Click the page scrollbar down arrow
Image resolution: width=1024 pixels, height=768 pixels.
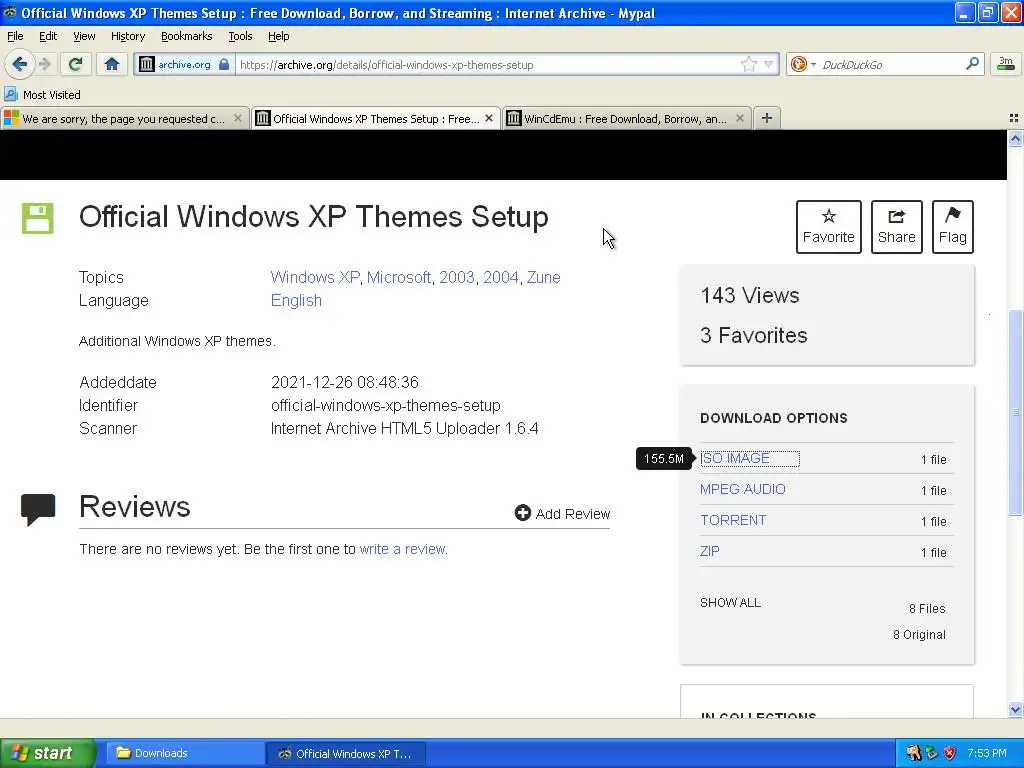[x=1015, y=709]
